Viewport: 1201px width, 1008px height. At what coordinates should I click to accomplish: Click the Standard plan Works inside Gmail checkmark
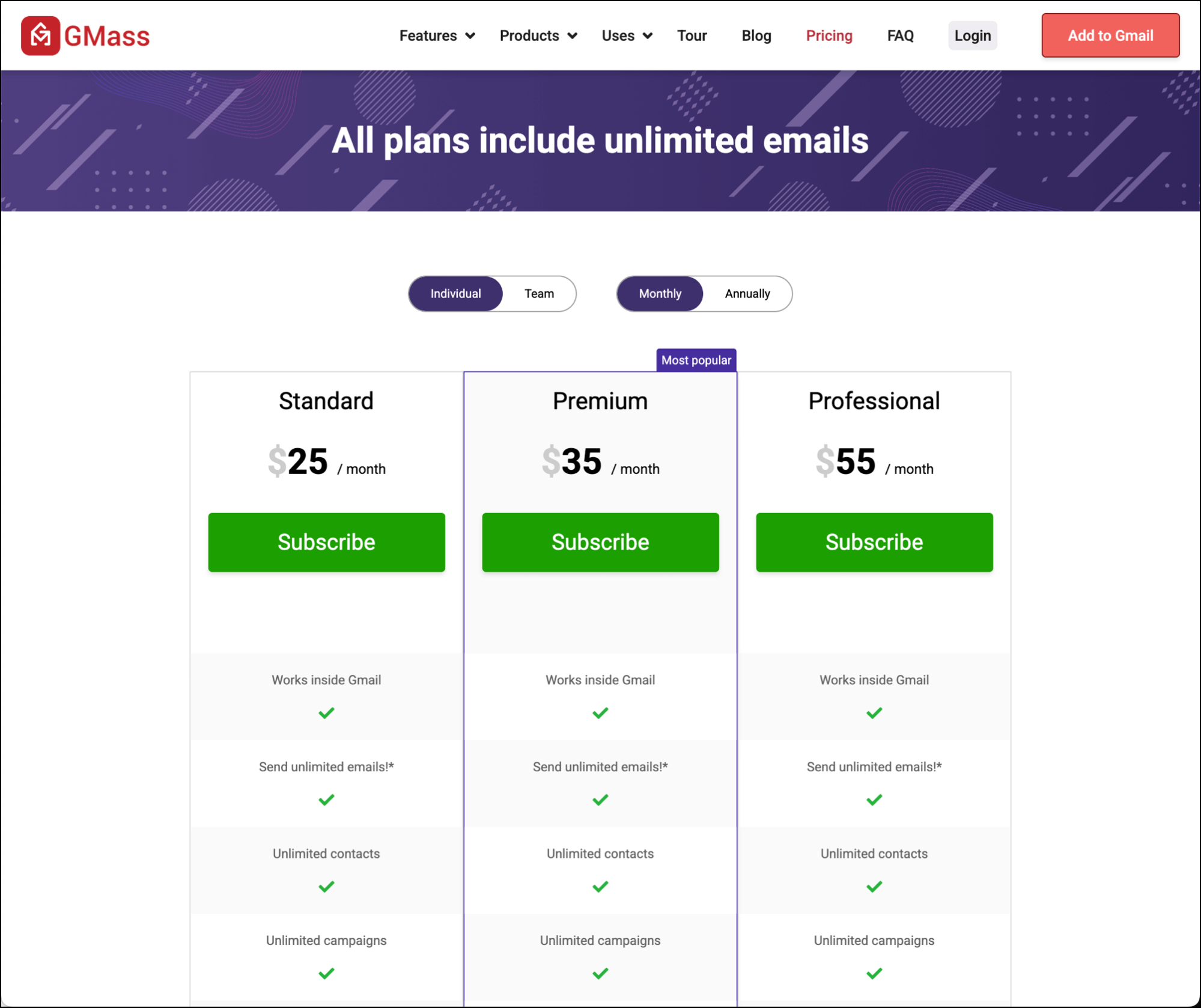coord(326,713)
